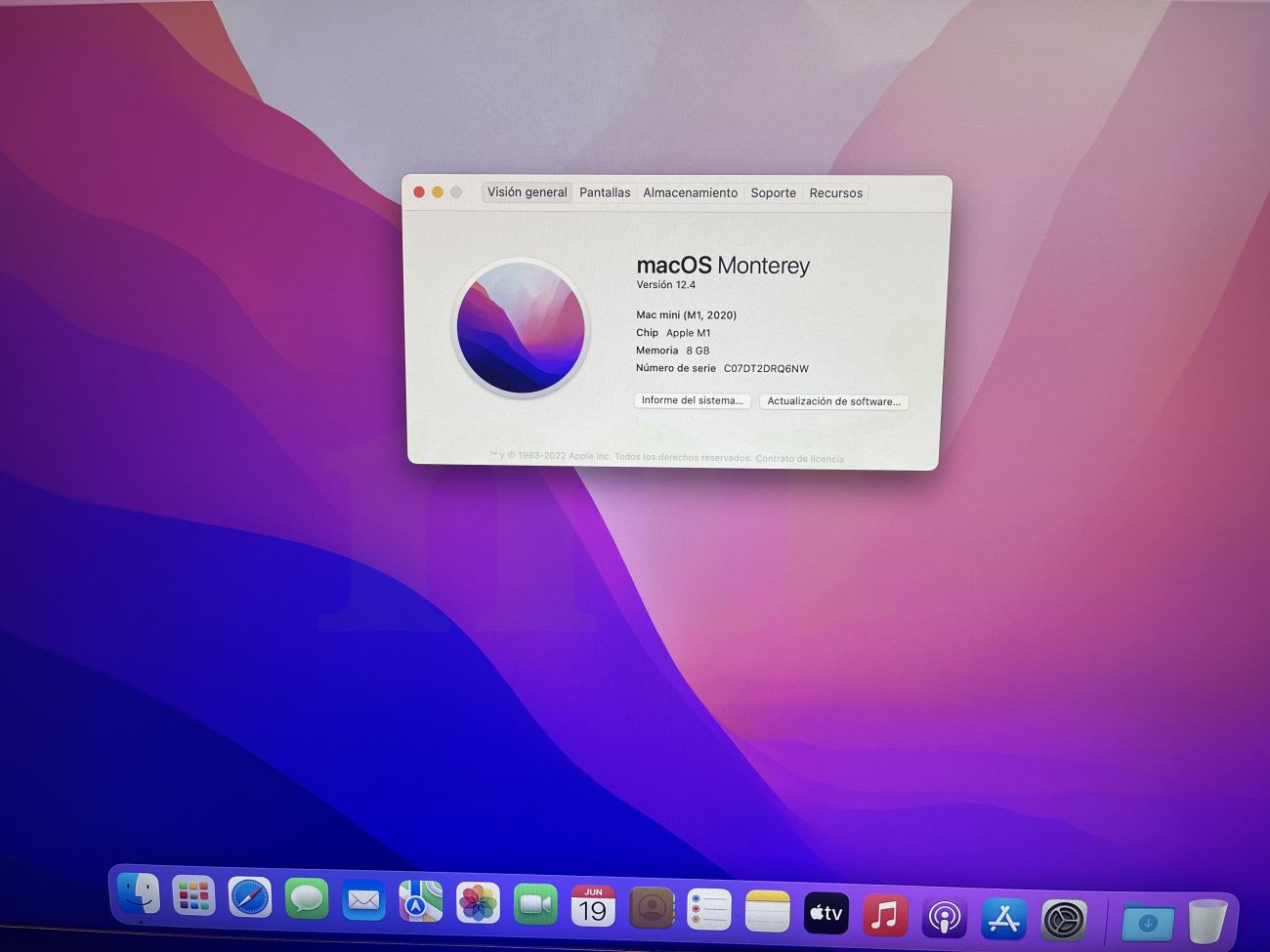This screenshot has width=1270, height=952.
Task: Go to the Soporte tab
Action: coord(773,193)
